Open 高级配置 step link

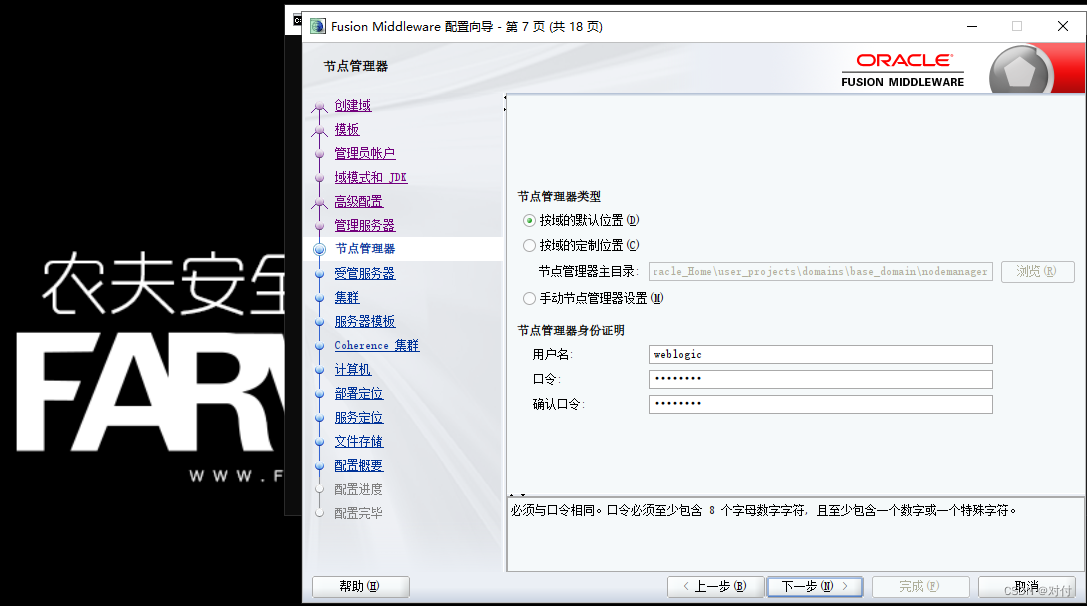(x=358, y=202)
